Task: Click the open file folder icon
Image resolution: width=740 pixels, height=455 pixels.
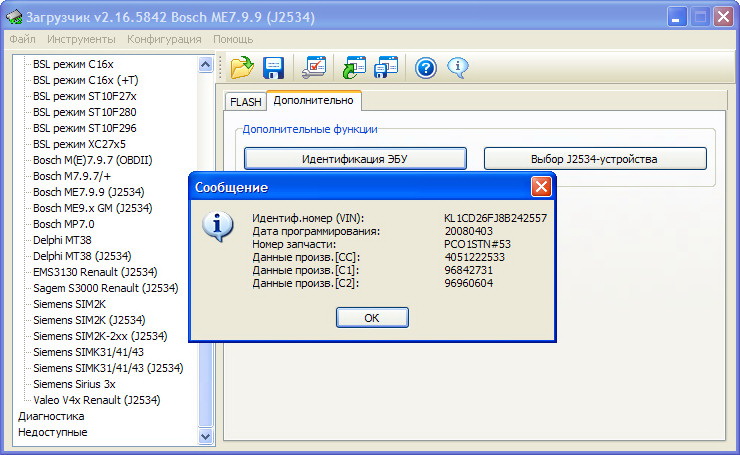Action: coord(242,68)
